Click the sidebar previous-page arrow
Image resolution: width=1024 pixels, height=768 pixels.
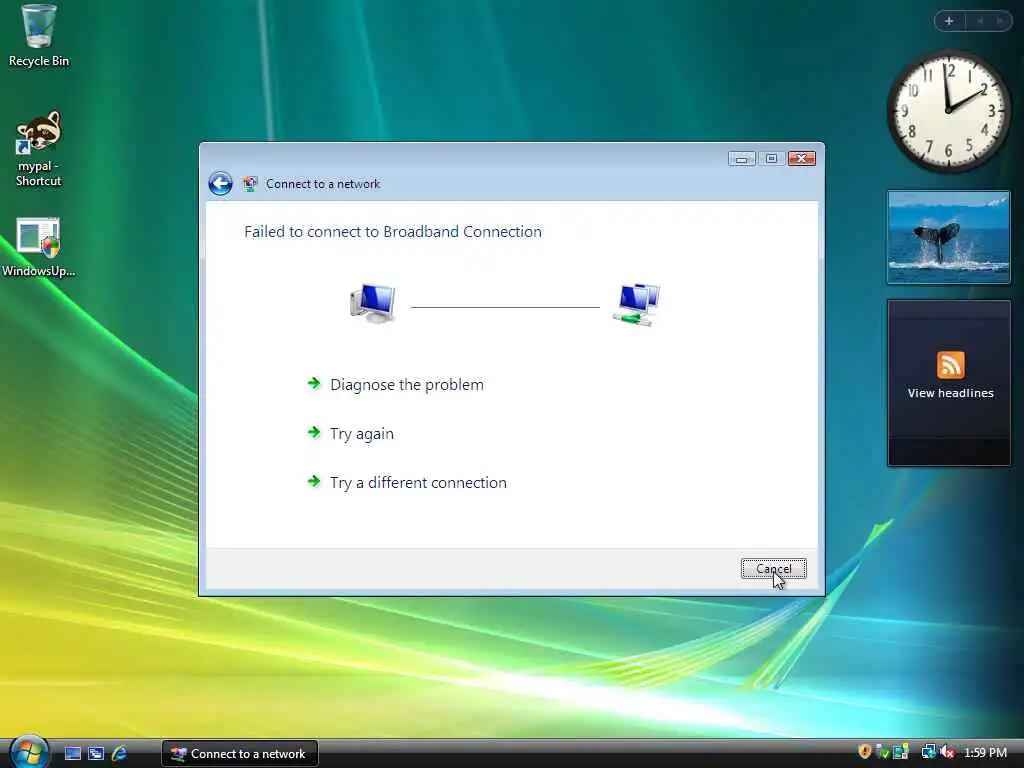pos(980,21)
